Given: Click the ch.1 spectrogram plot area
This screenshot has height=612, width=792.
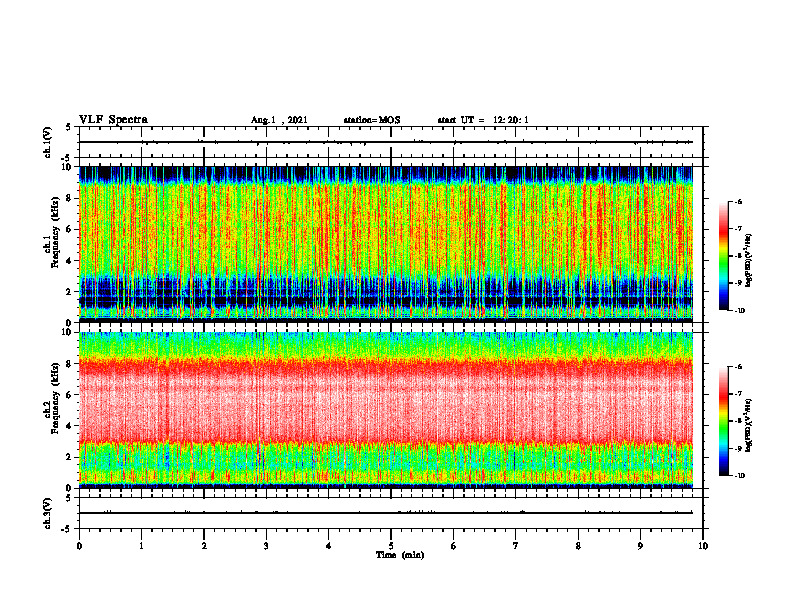Looking at the screenshot, I should click(x=386, y=244).
